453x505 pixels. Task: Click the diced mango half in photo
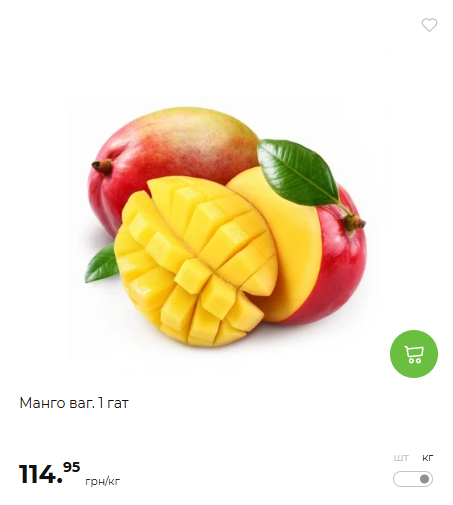(196, 262)
